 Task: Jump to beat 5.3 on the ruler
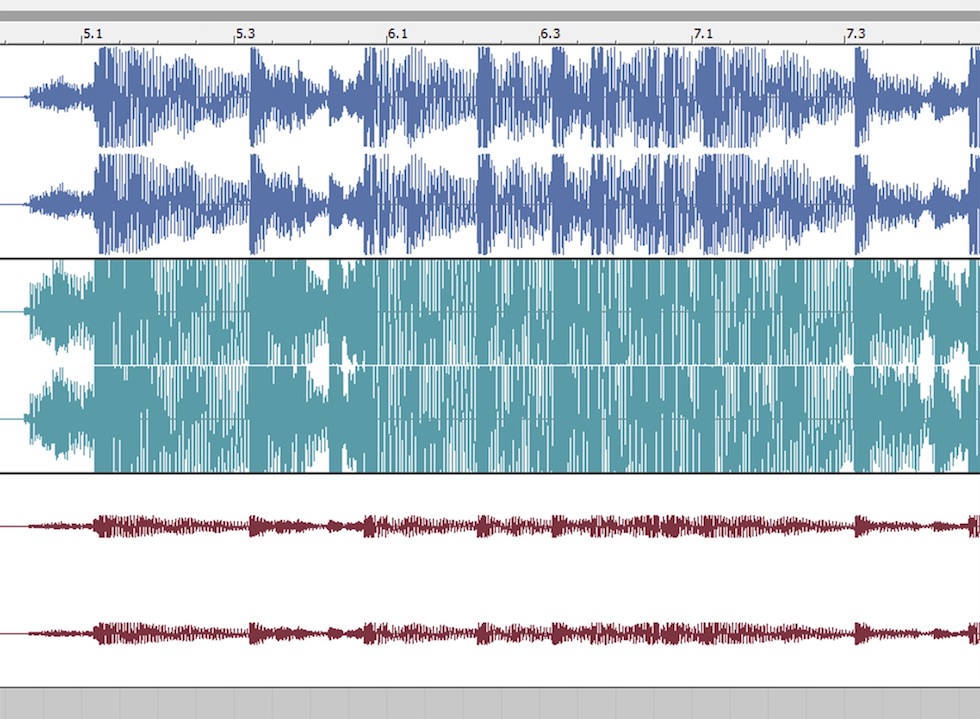pyautogui.click(x=245, y=33)
